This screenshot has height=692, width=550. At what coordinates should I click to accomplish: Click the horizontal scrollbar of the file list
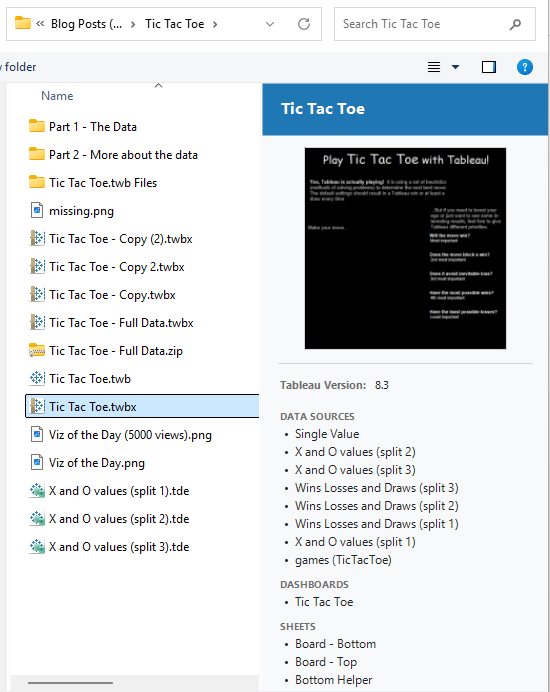[x=71, y=683]
